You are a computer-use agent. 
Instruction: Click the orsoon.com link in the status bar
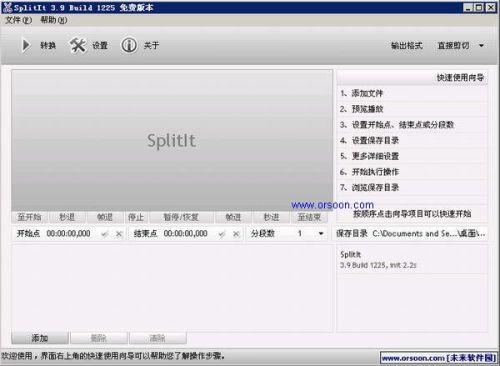pyautogui.click(x=438, y=358)
